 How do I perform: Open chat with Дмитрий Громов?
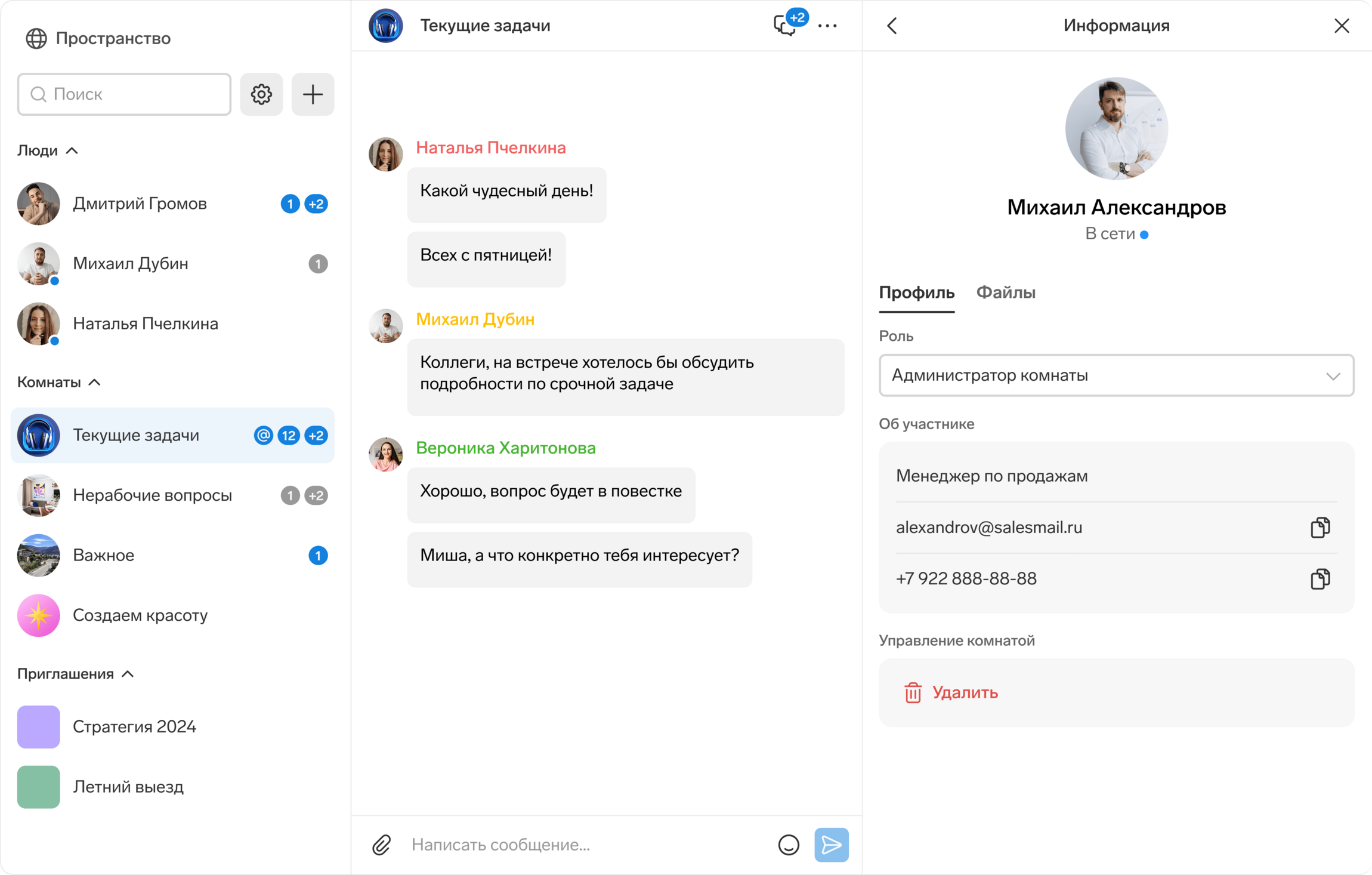[140, 204]
